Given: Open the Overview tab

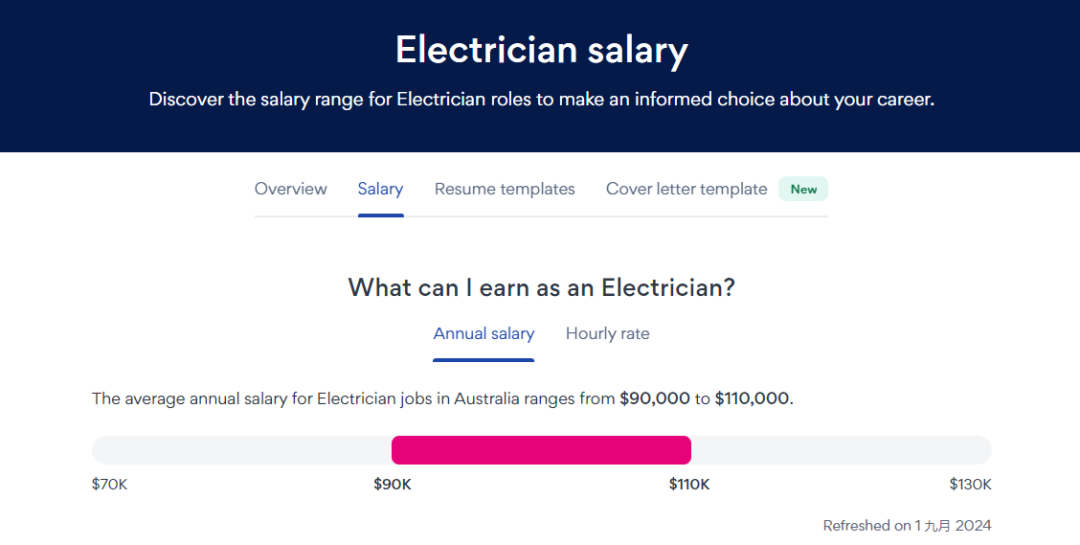Looking at the screenshot, I should tap(290, 189).
